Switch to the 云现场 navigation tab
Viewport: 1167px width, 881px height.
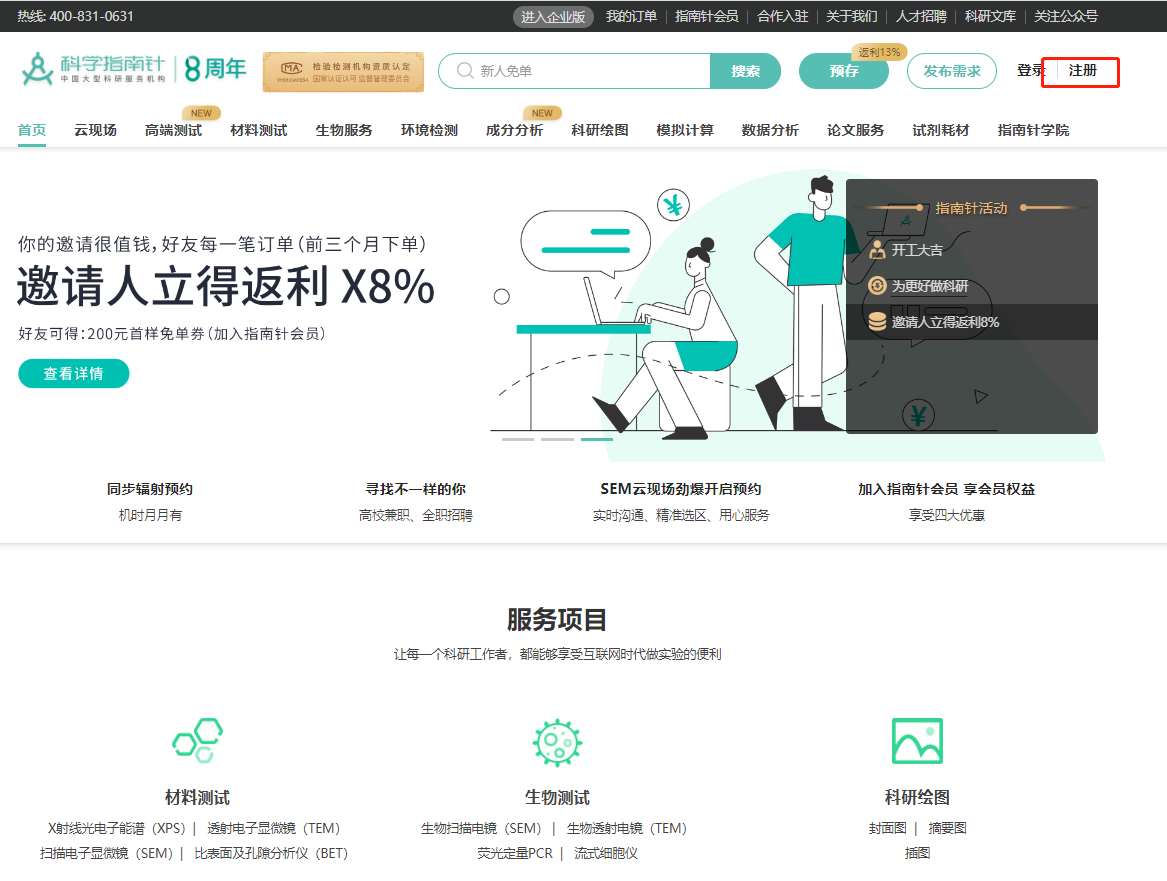[95, 129]
